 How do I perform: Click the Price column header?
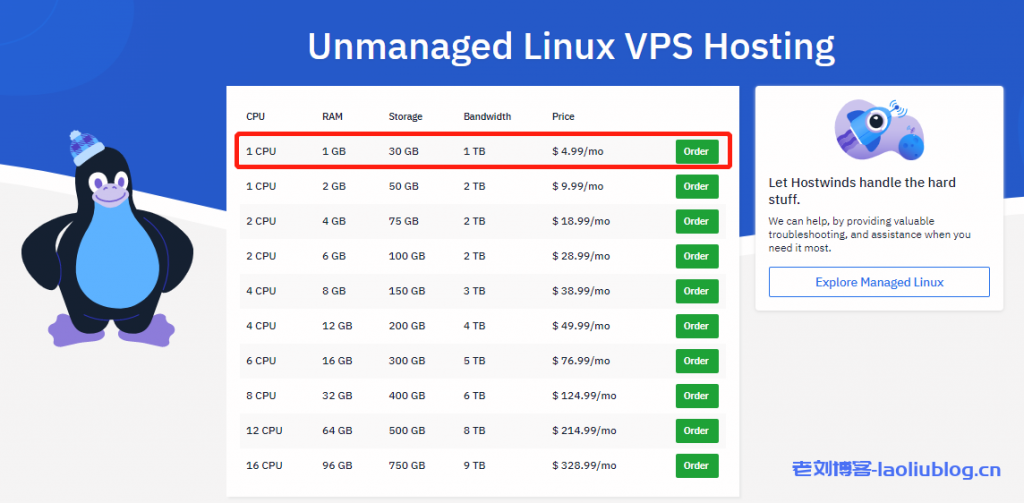point(563,117)
